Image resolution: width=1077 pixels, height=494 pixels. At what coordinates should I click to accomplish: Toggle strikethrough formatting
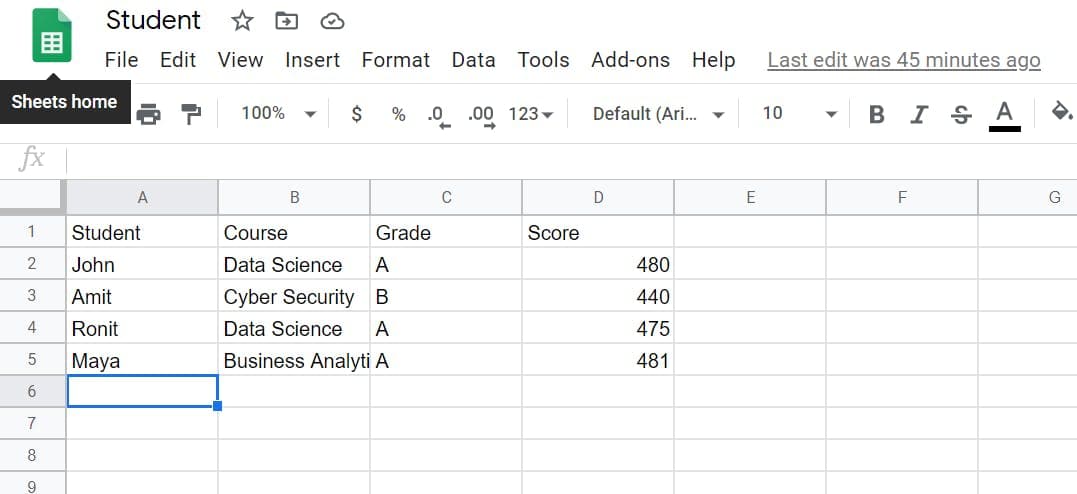point(961,114)
